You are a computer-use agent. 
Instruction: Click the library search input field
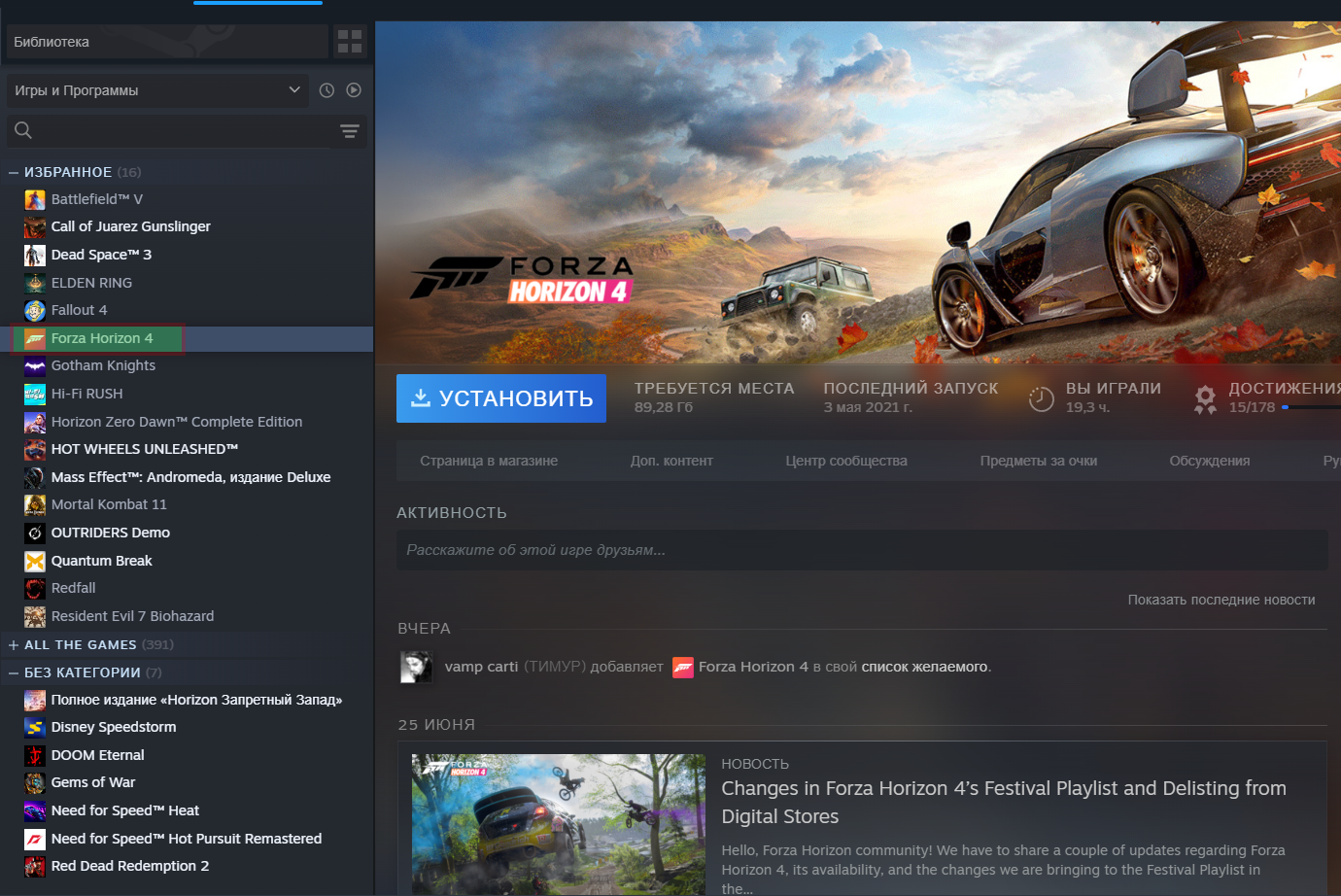(x=185, y=130)
